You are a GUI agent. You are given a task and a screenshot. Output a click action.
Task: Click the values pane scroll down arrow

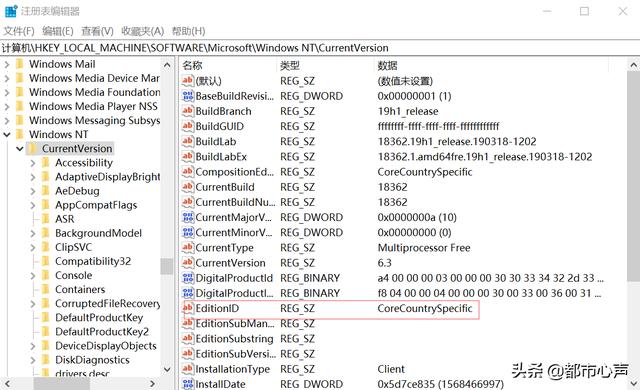tap(633, 383)
